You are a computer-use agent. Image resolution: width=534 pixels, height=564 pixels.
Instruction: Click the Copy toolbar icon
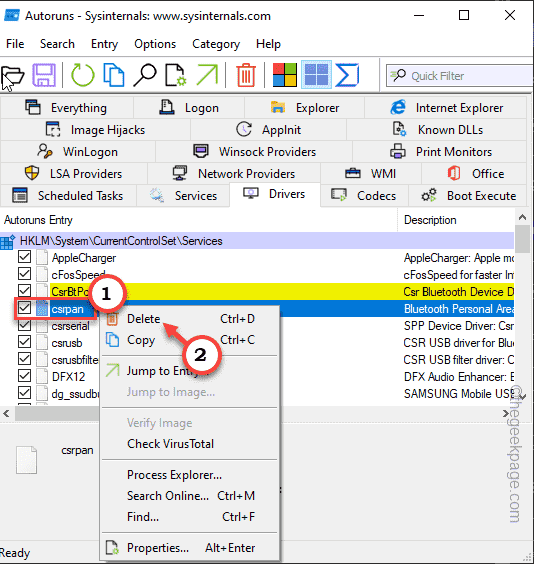click(114, 75)
